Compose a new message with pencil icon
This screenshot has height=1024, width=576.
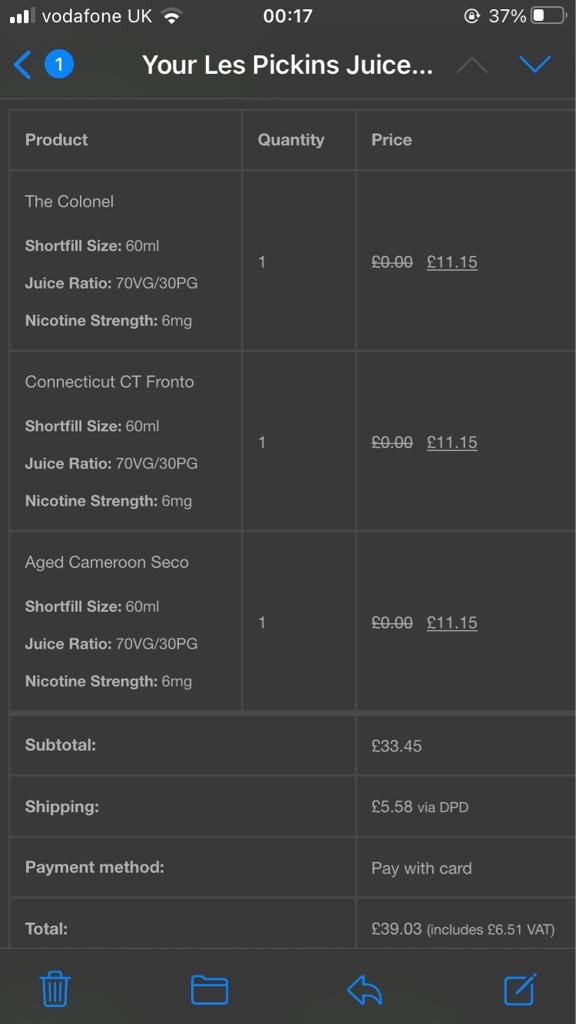520,989
